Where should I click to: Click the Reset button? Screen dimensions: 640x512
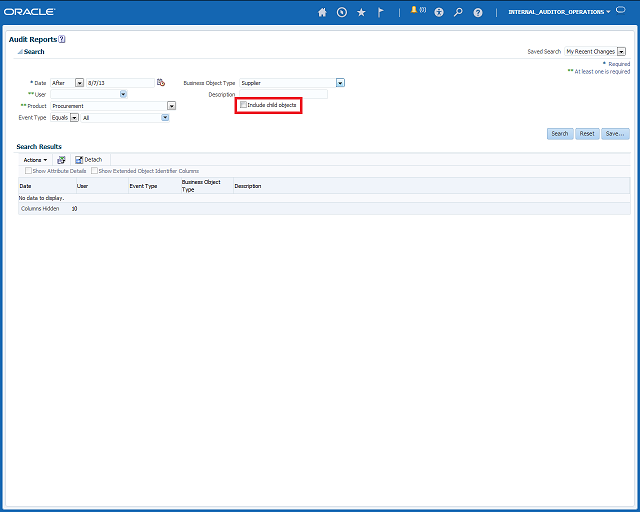coord(587,134)
